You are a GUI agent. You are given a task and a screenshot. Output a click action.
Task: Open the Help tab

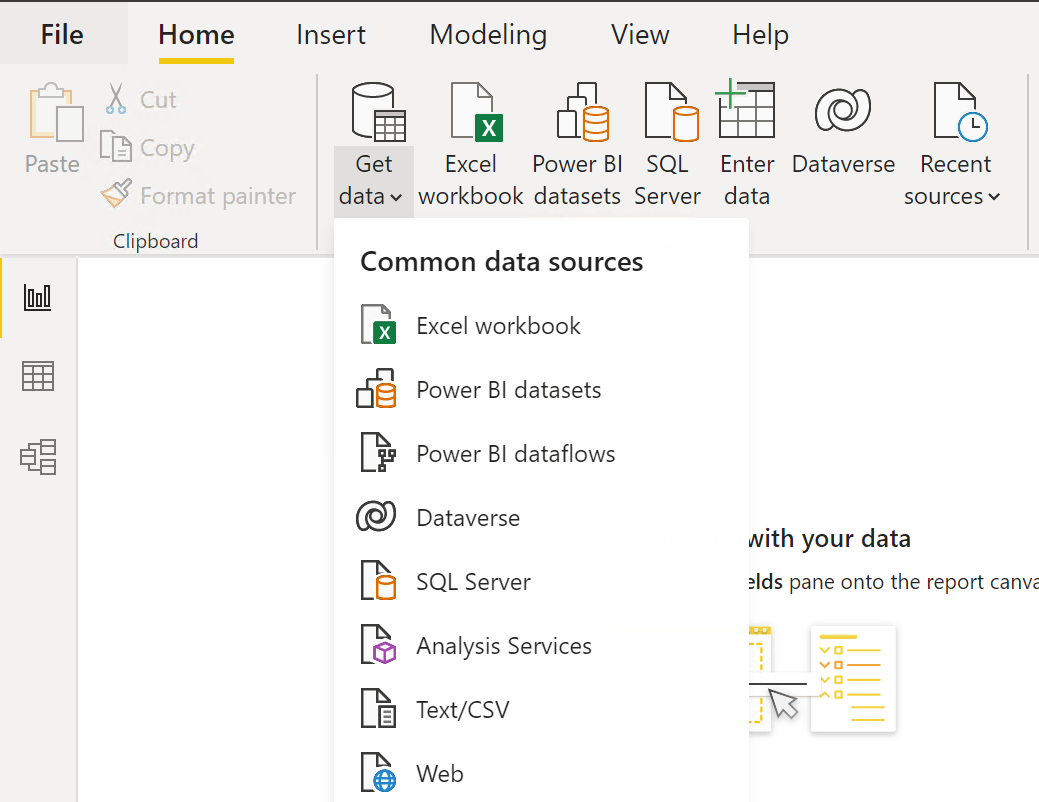click(760, 34)
